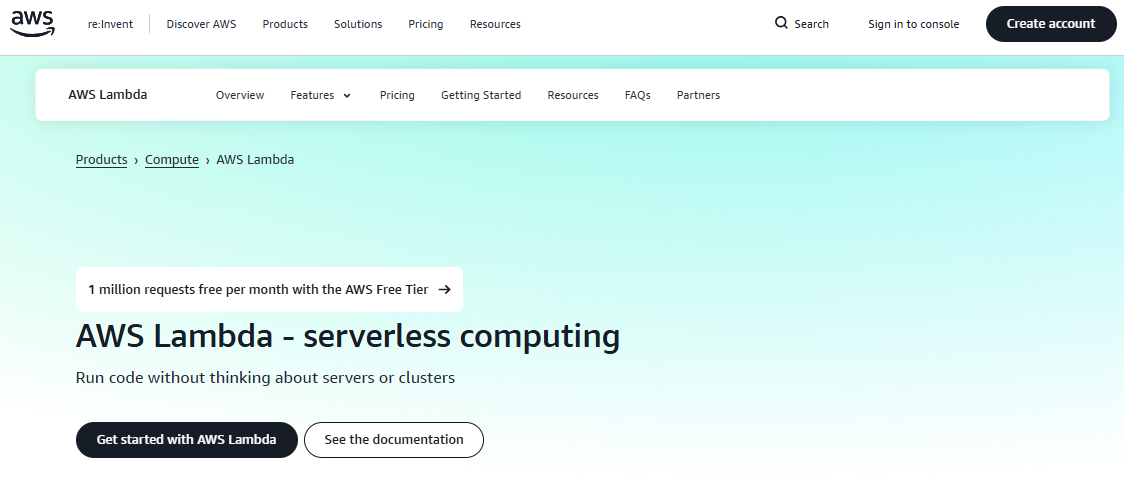Click the AWS Lambda subnav title
Viewport: 1124px width, 502px height.
108,95
